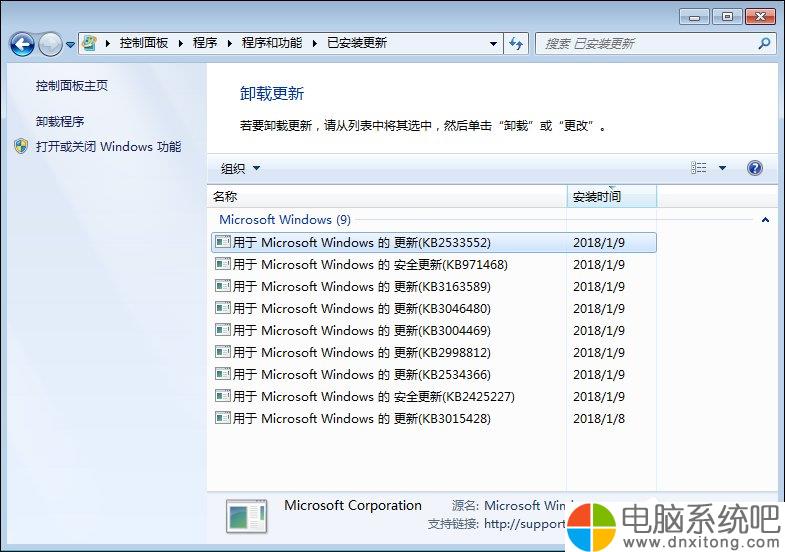Expand the view options dropdown arrow

click(723, 168)
